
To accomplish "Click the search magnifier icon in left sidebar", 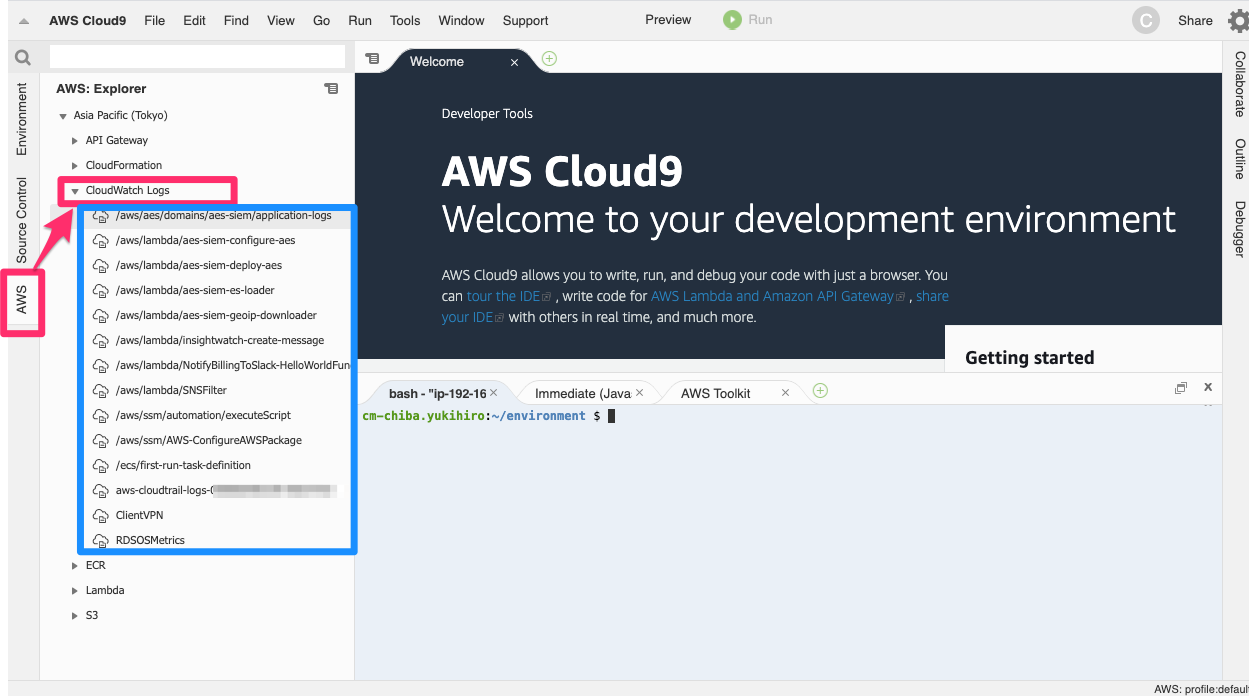I will (22, 56).
